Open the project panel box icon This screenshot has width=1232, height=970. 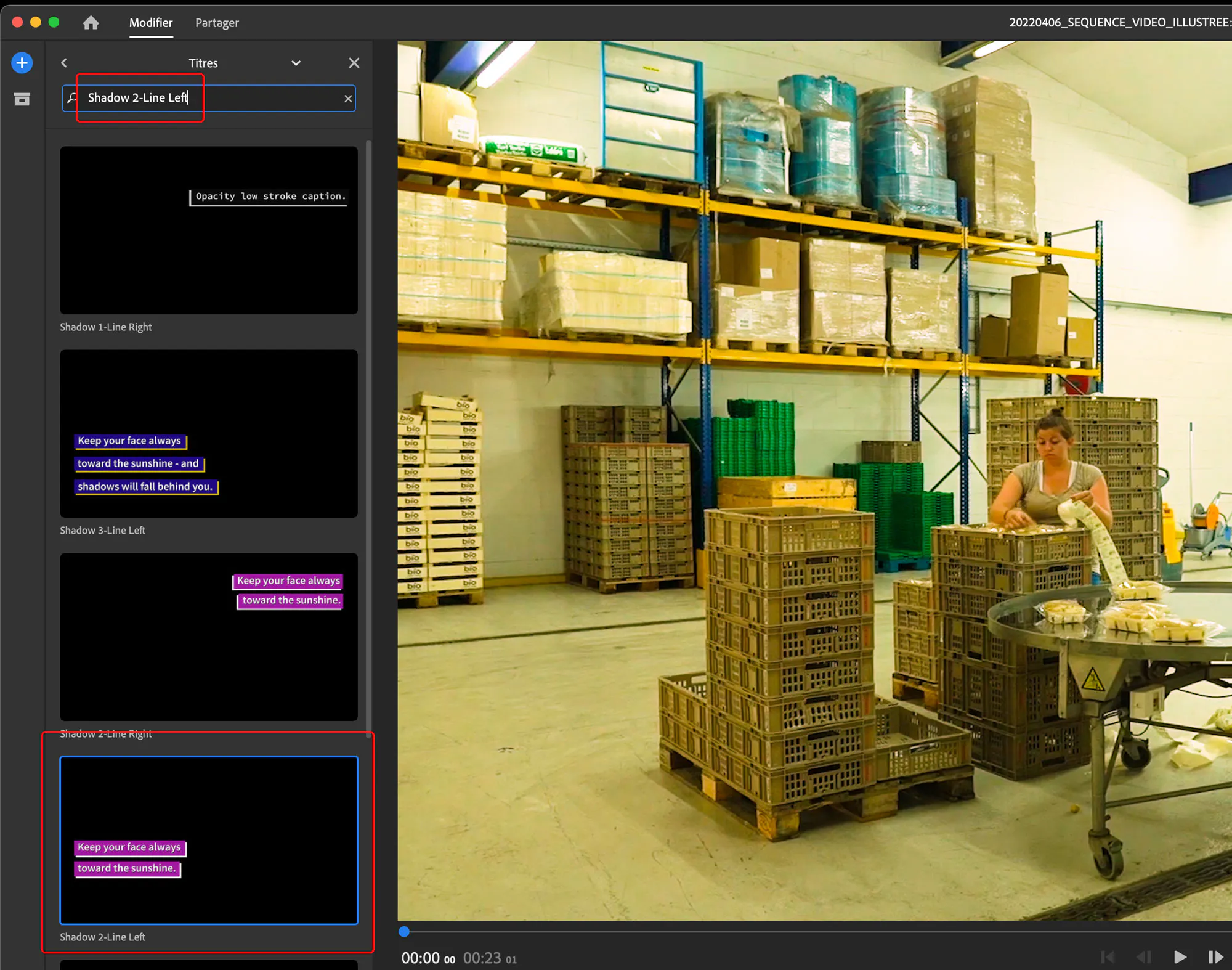(22, 99)
